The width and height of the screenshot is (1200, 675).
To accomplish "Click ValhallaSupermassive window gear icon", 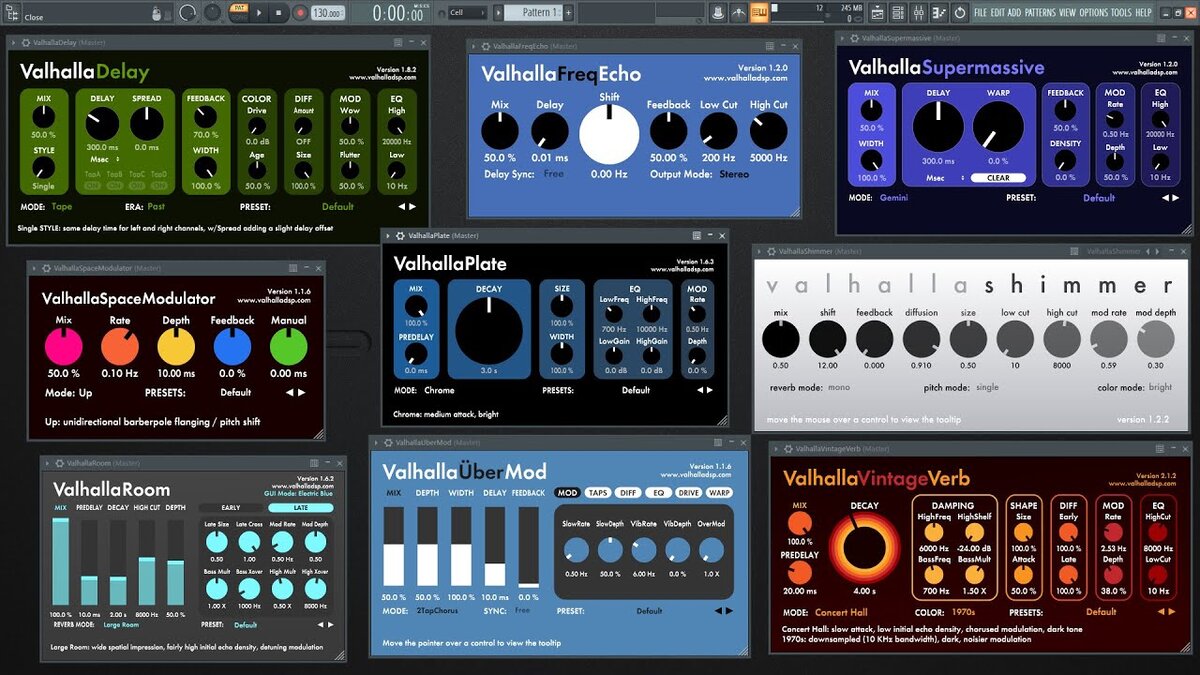I will point(854,38).
